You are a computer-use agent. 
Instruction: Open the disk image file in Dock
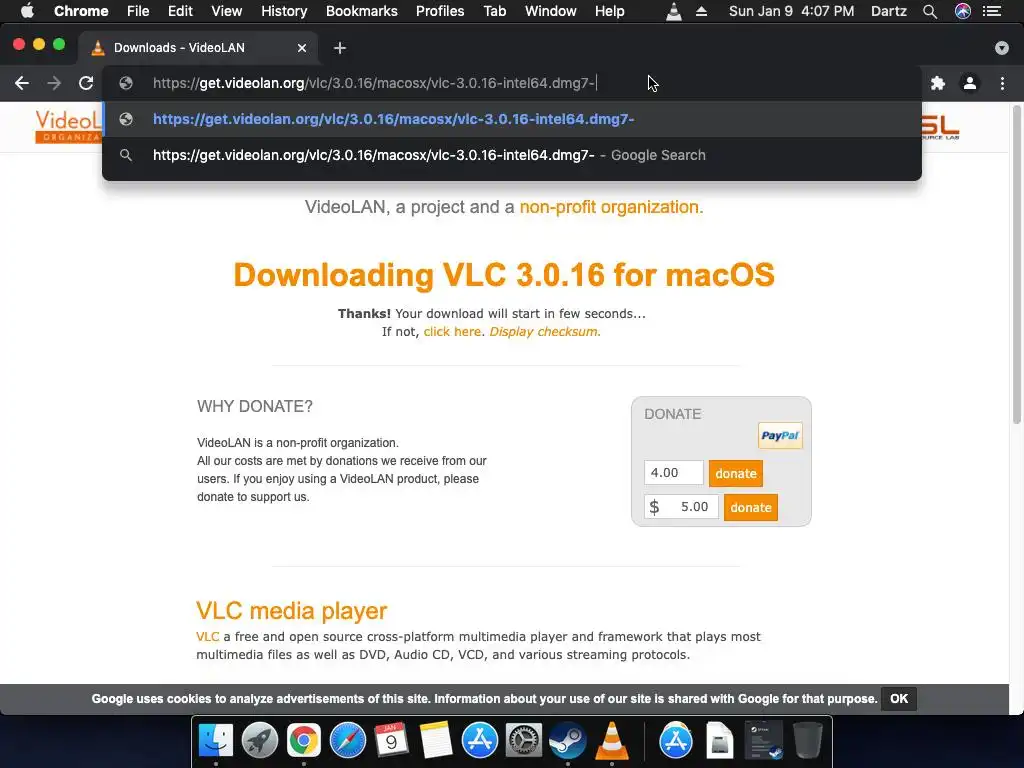(x=720, y=741)
